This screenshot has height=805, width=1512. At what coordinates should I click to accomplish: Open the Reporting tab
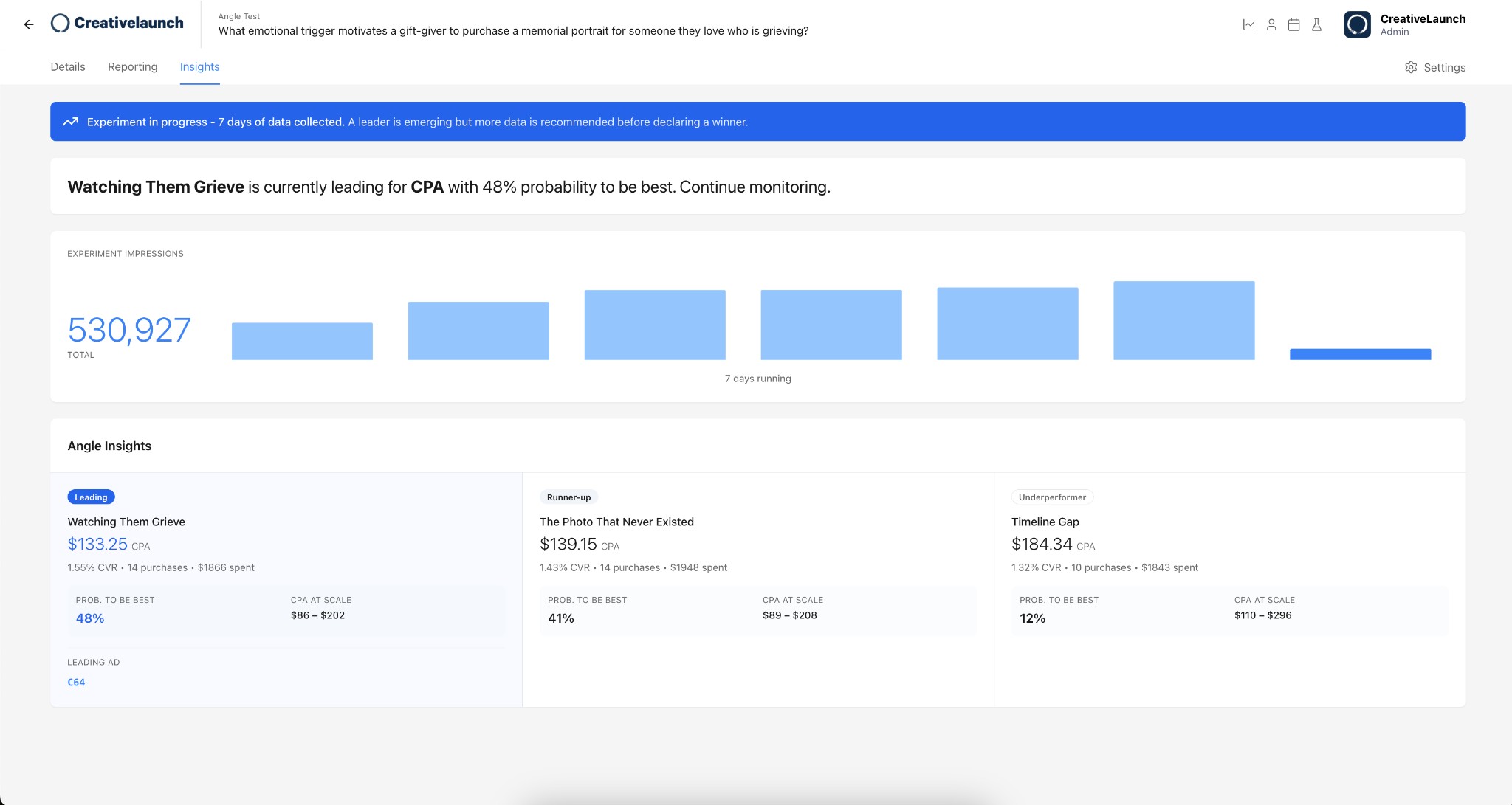[132, 67]
